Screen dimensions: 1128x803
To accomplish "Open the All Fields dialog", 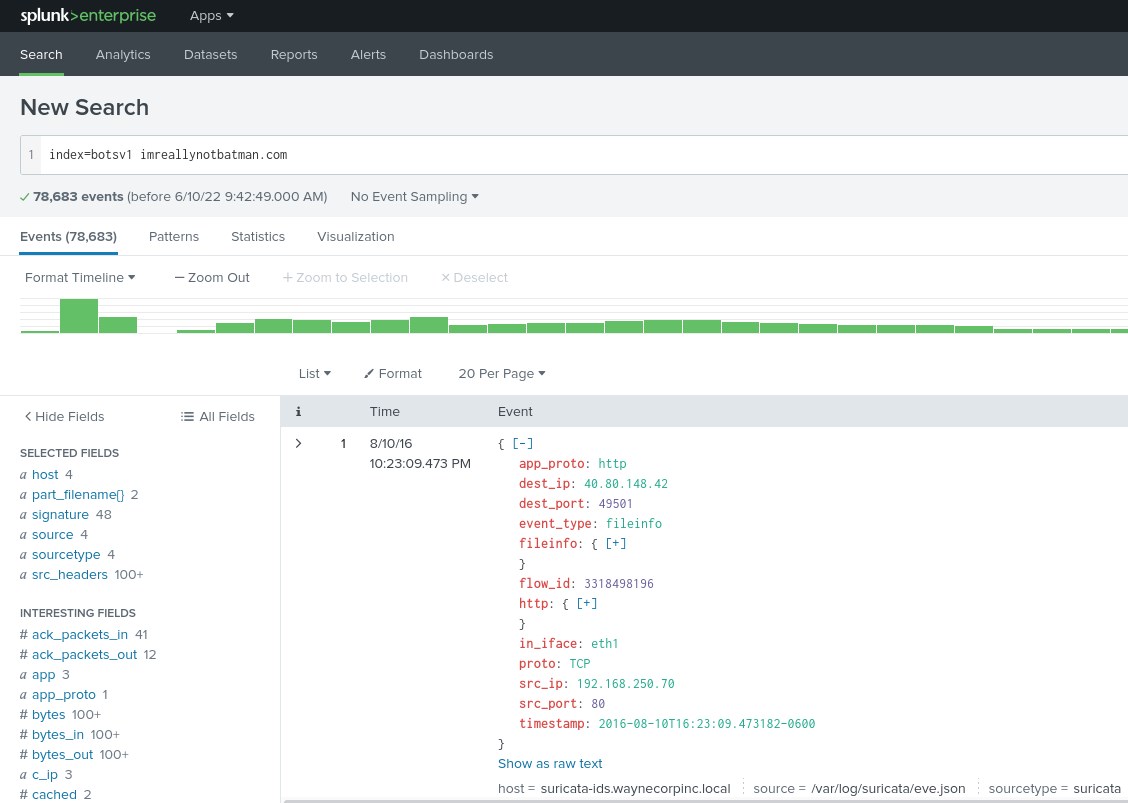I will click(x=217, y=417).
